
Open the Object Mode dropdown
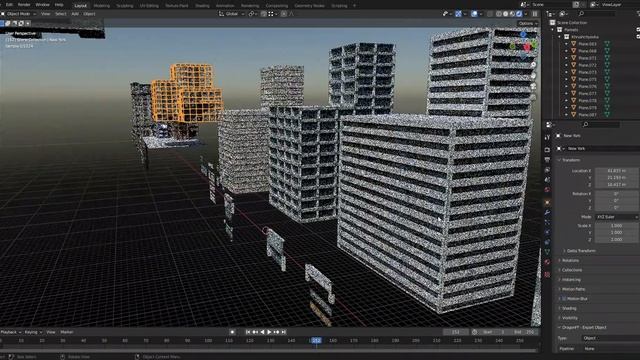pyautogui.click(x=19, y=14)
